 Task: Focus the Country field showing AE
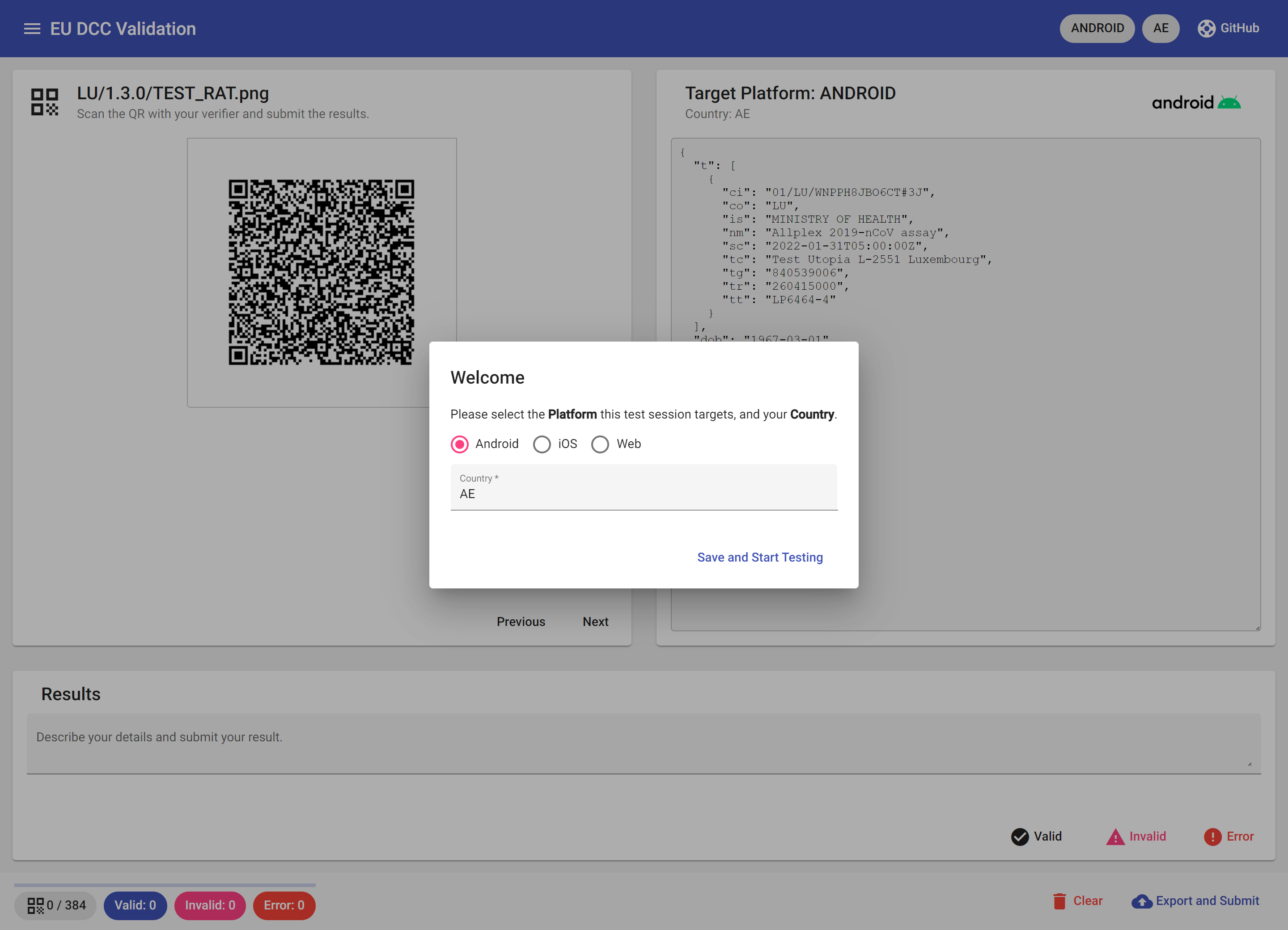click(x=644, y=487)
